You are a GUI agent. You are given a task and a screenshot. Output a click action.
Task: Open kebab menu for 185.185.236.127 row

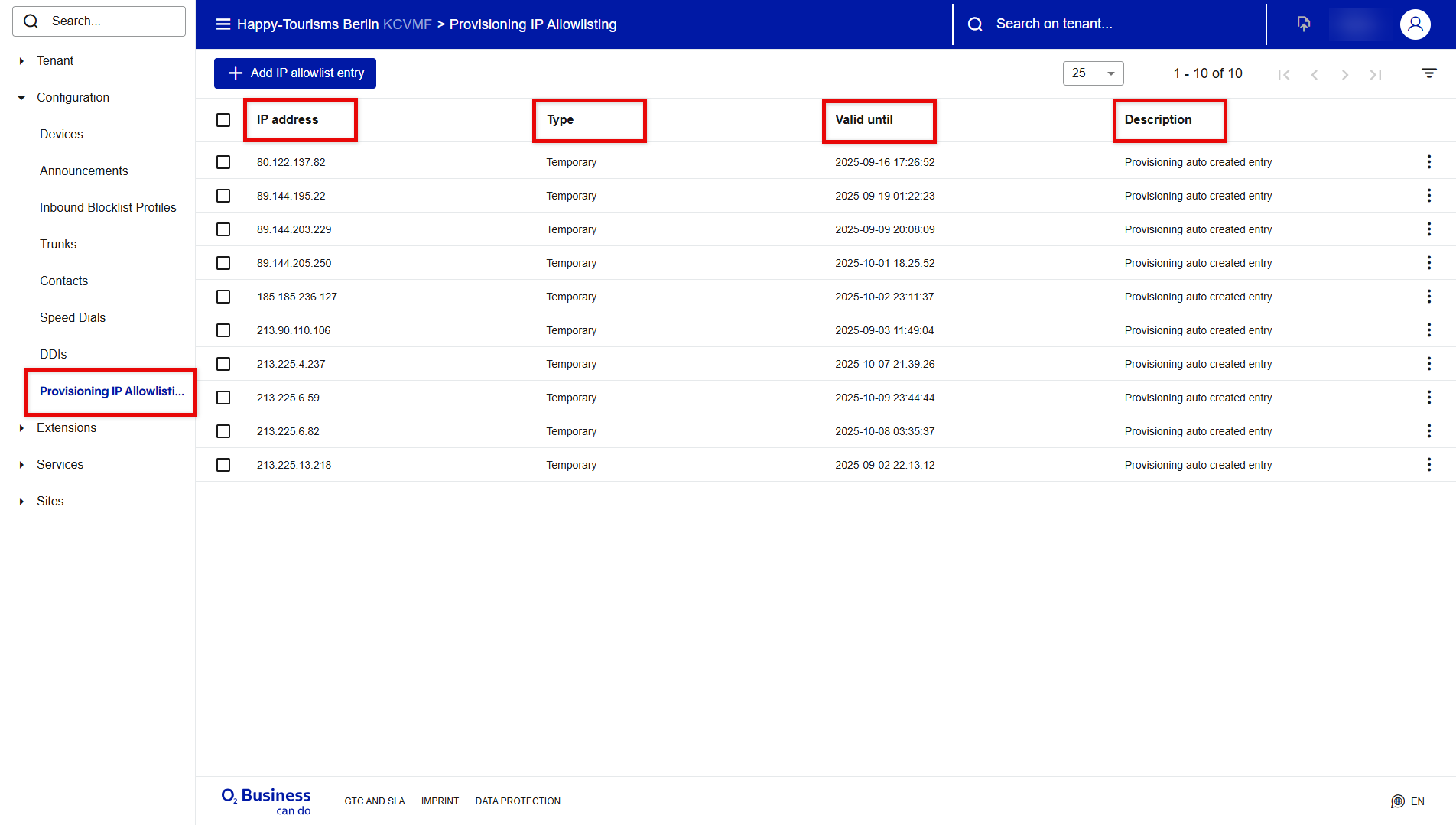pos(1428,297)
